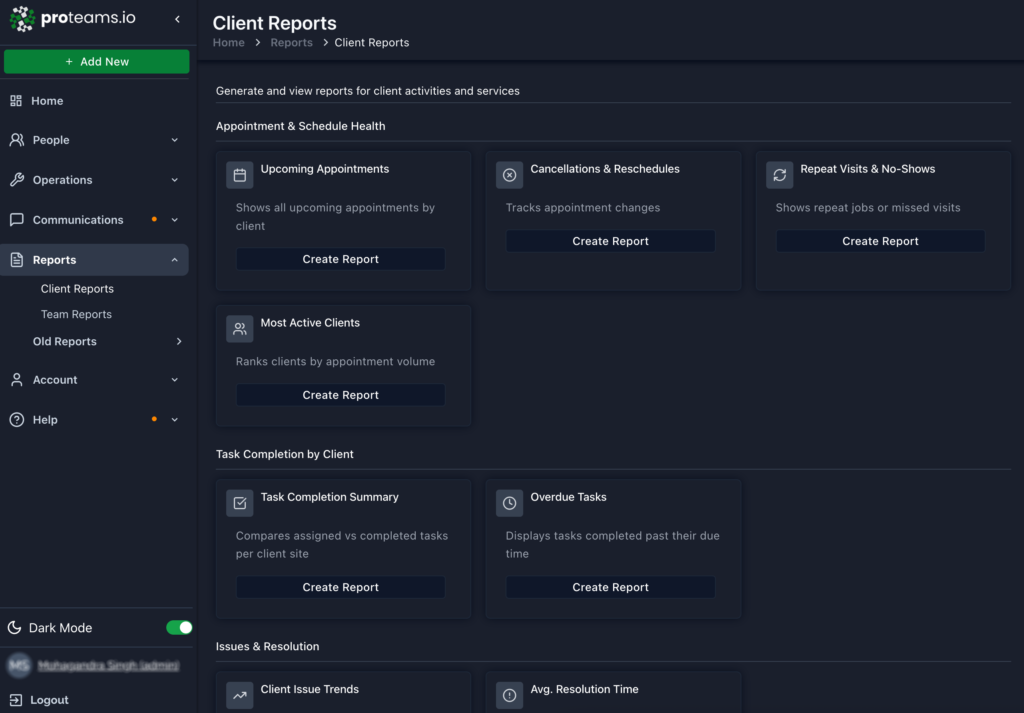Click the Most Active Clients people icon
The height and width of the screenshot is (713, 1024).
pos(239,328)
